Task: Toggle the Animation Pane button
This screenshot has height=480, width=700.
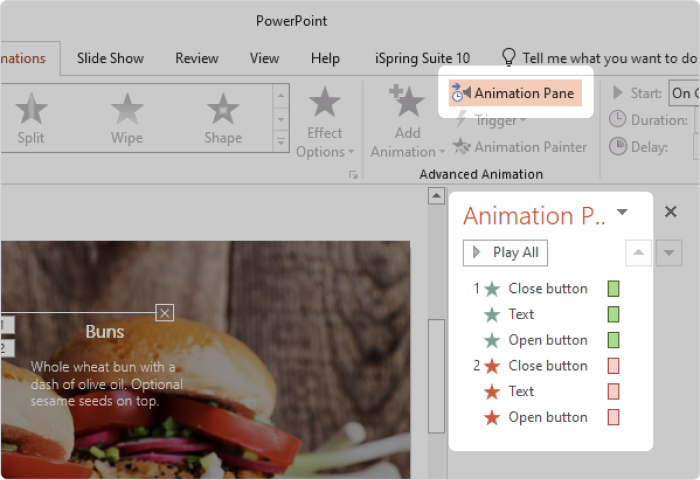Action: tap(515, 93)
